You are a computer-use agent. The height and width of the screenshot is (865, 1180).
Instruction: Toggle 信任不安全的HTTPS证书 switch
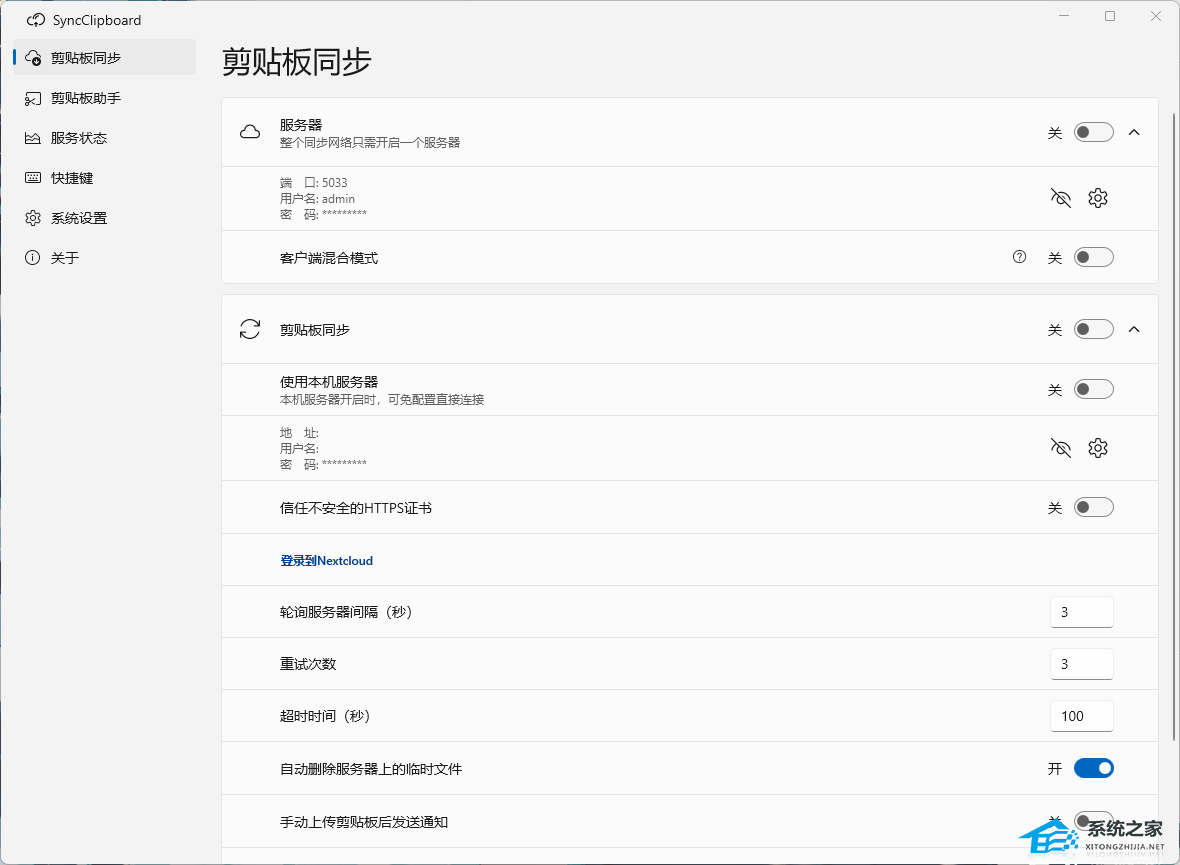point(1093,508)
